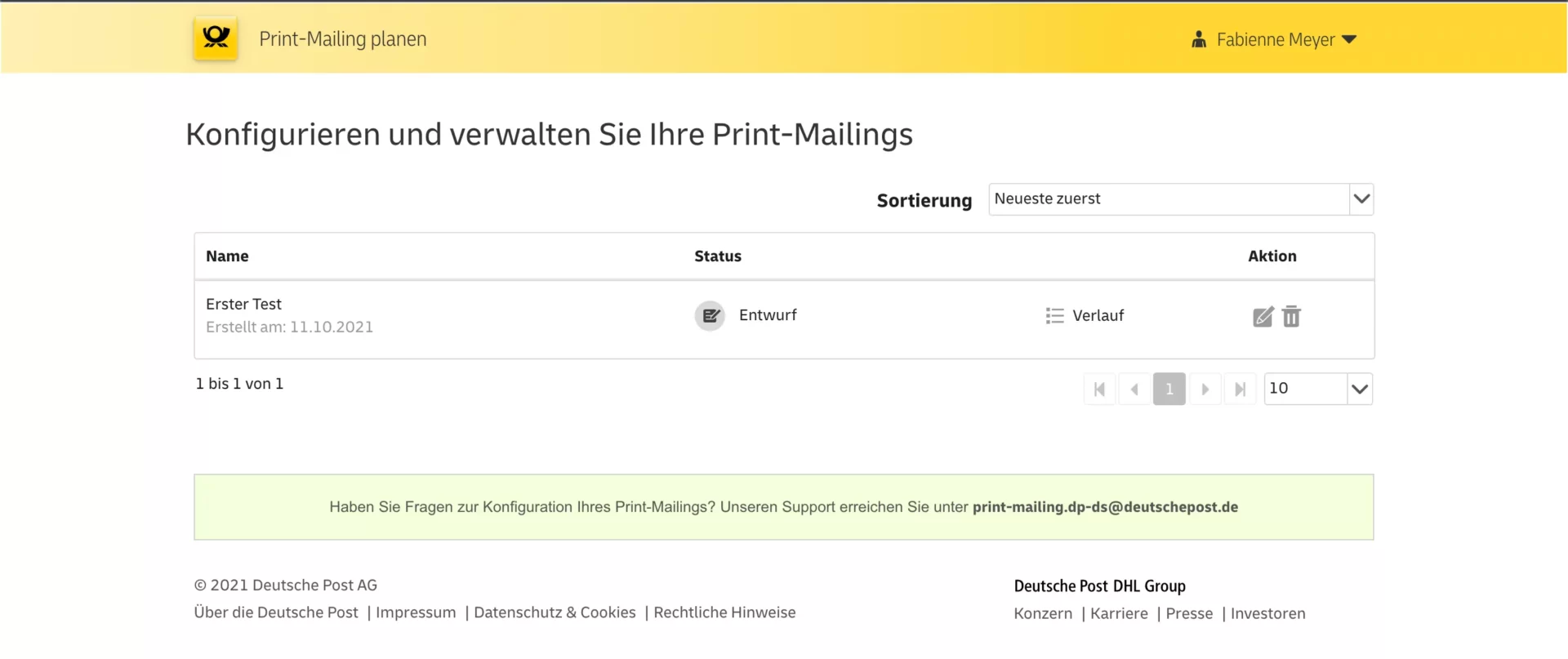1568x659 pixels.
Task: Open the Verlauf list icon
Action: coord(1054,316)
